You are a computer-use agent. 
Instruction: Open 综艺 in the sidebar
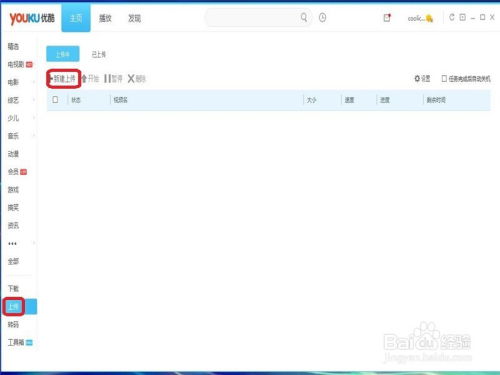pyautogui.click(x=13, y=100)
